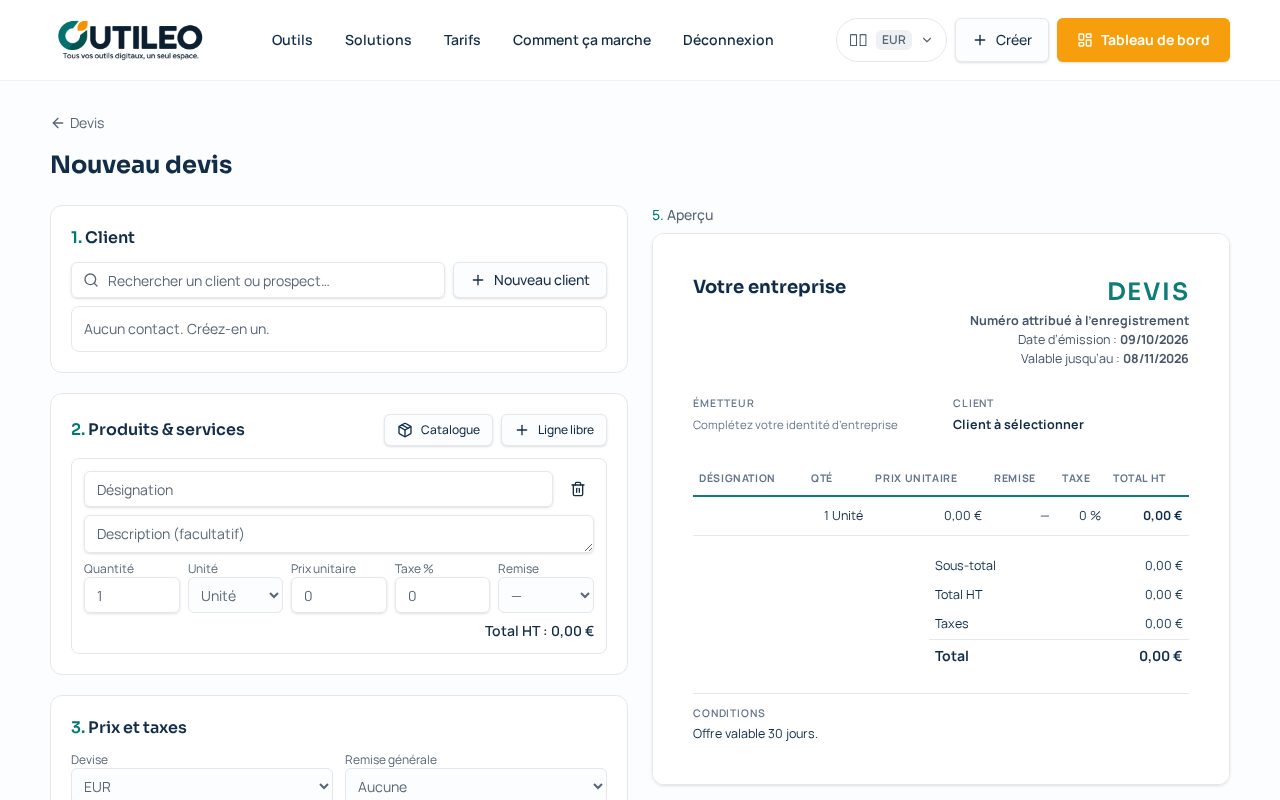Expand the Remise générale dropdown
Screen dimensions: 1280x800
(x=476, y=786)
